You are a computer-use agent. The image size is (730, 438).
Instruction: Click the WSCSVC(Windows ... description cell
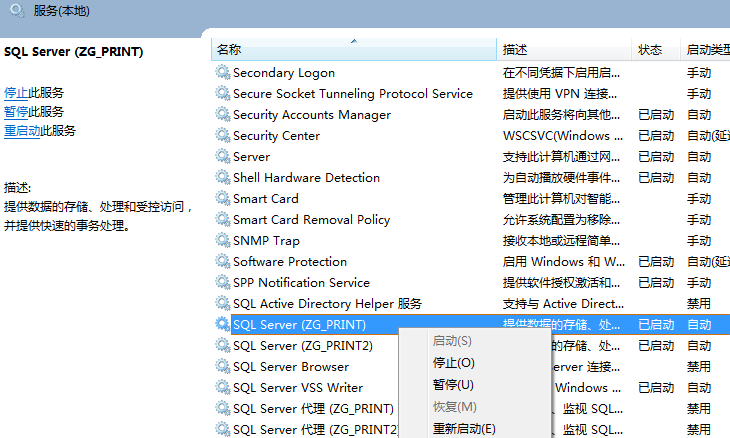pyautogui.click(x=563, y=135)
